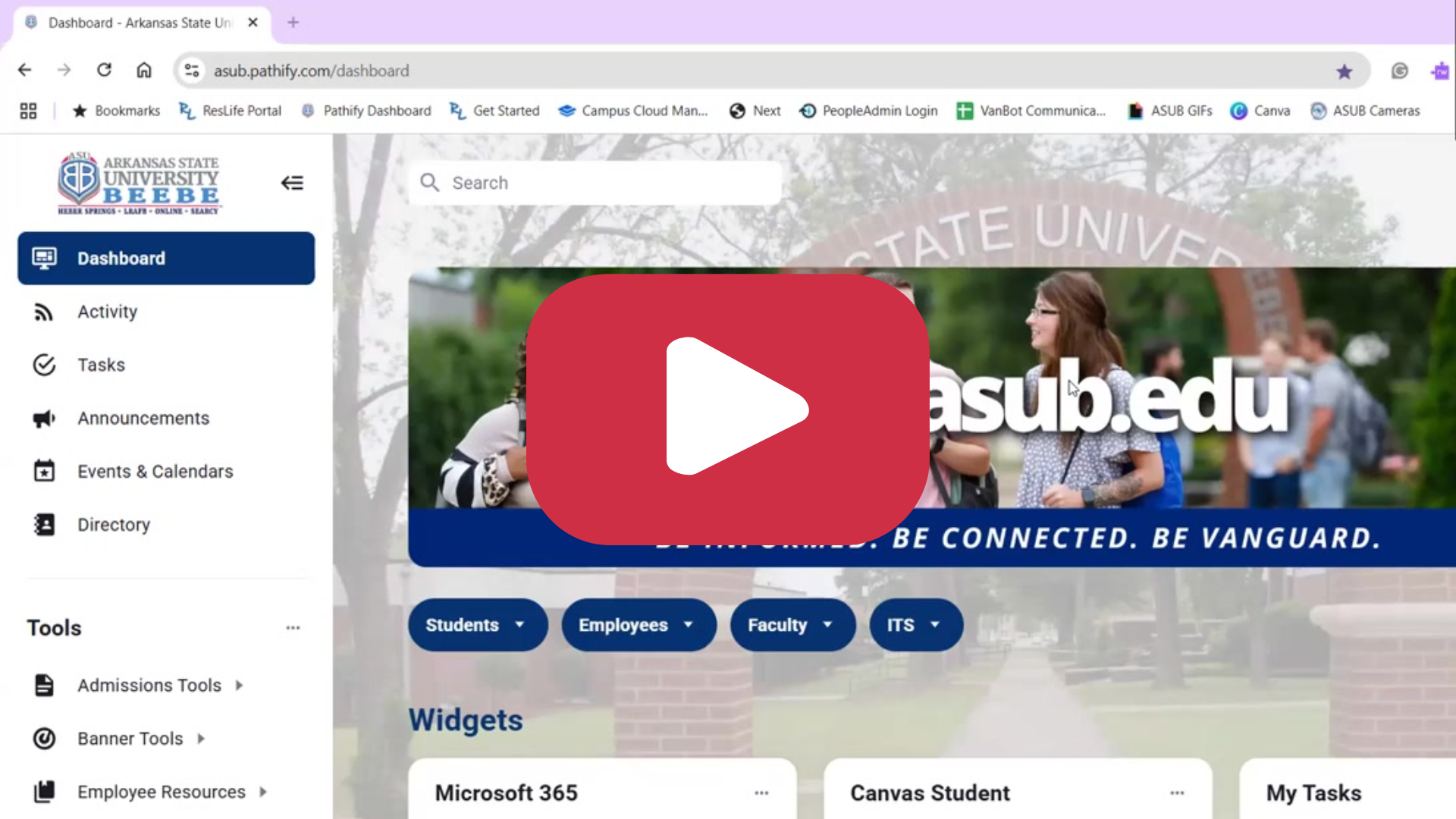Click the Admissions Tools document icon

[43, 685]
